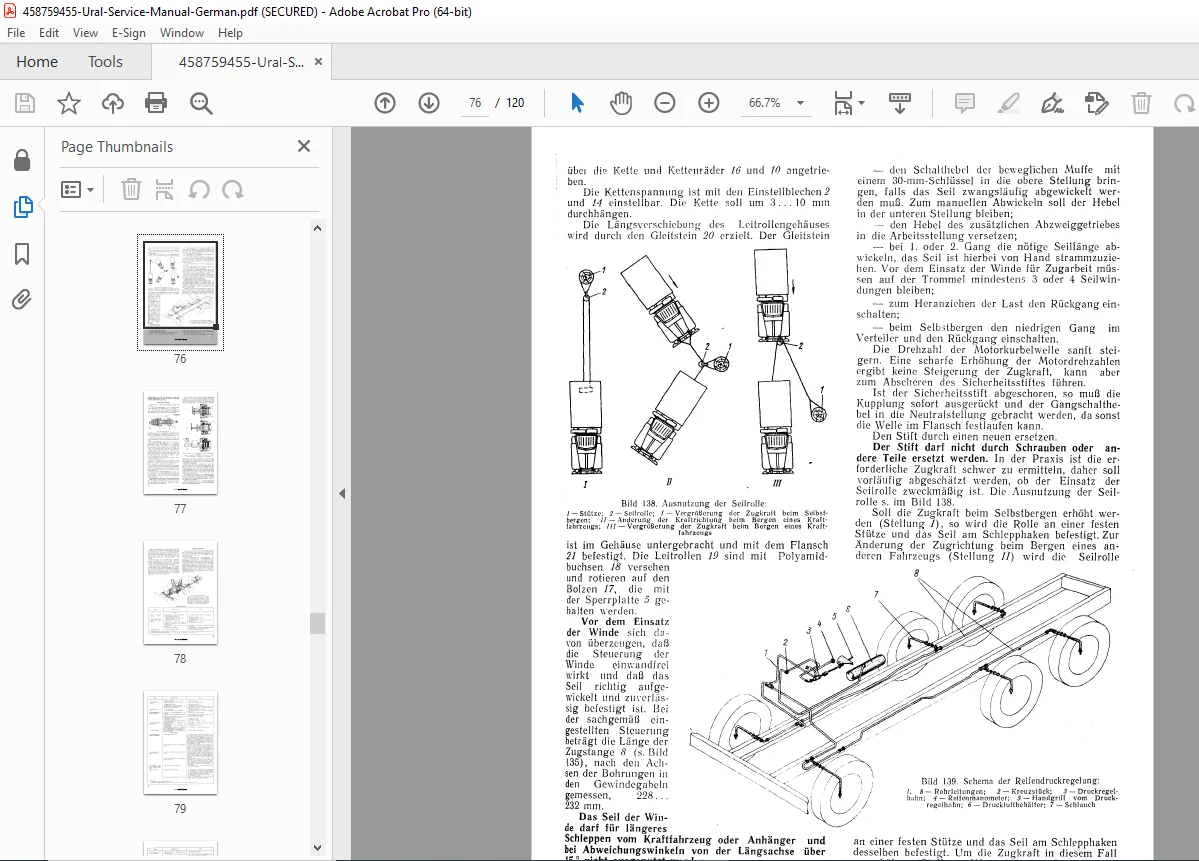Click the insert page break icon in thumbnails panel
The image size is (1199, 861).
[x=164, y=189]
